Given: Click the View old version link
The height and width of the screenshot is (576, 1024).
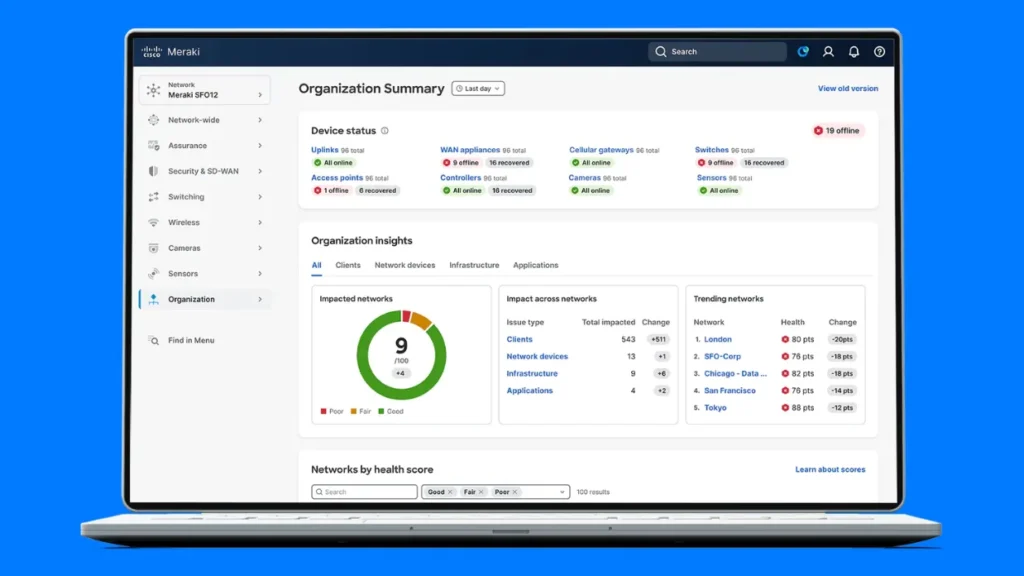Looking at the screenshot, I should point(847,88).
